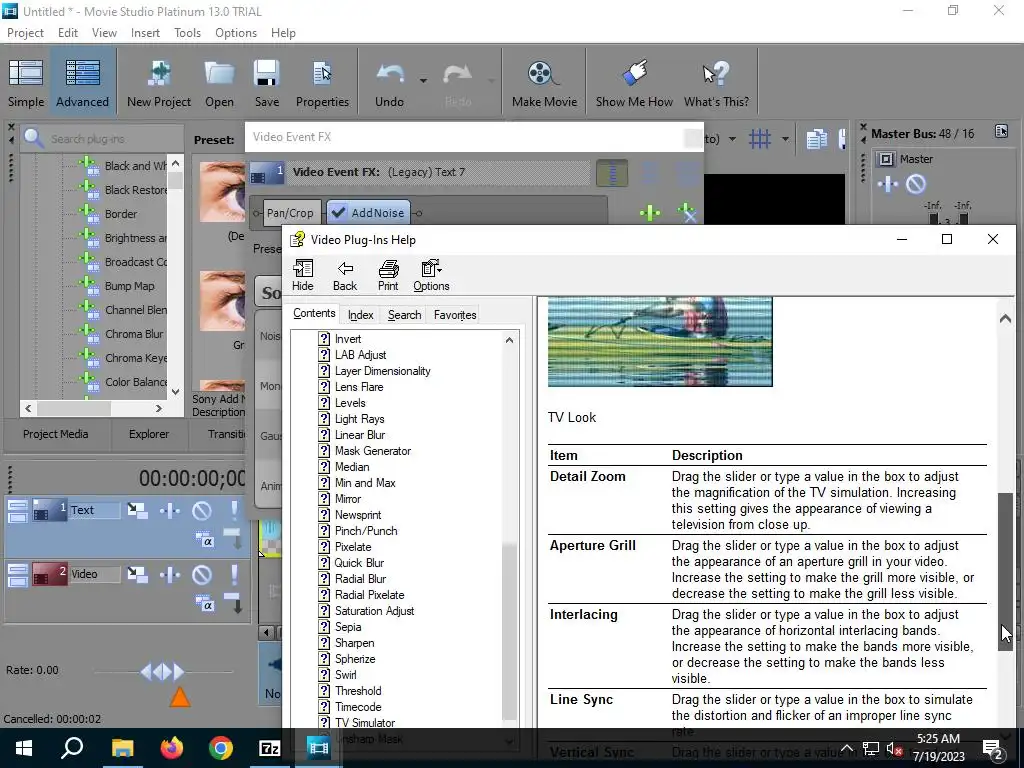Open the Explorer tab
Screen dimensions: 1024x768
coord(149,434)
